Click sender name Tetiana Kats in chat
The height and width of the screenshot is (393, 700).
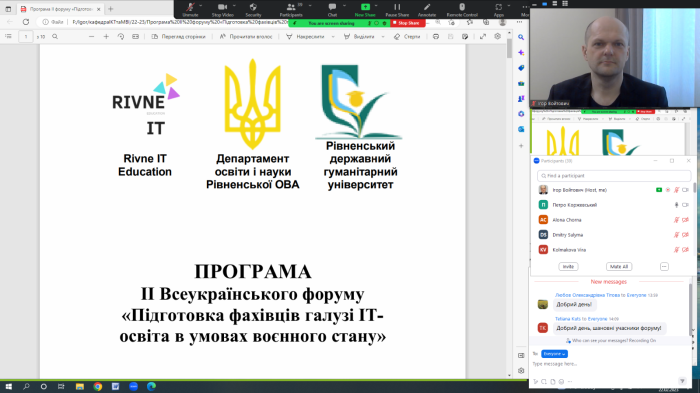(567, 319)
